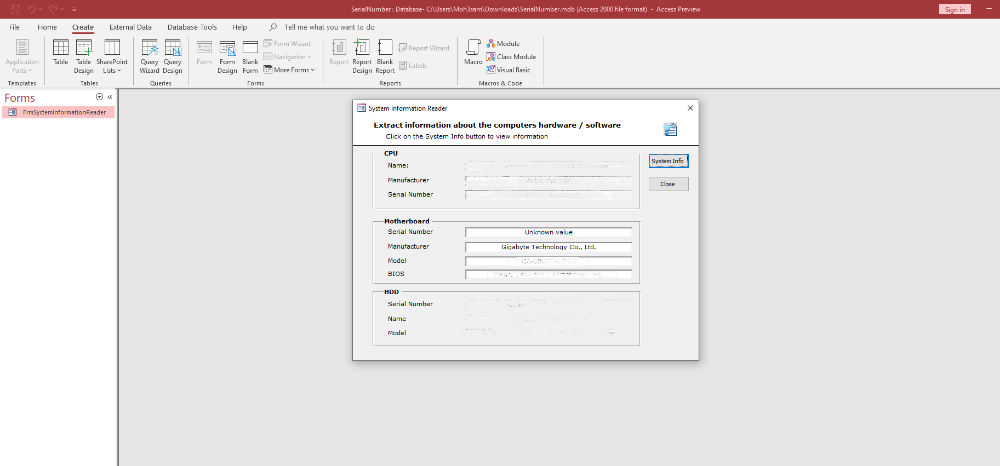The image size is (1000, 466).
Task: Create a Blank Form
Action: click(250, 56)
